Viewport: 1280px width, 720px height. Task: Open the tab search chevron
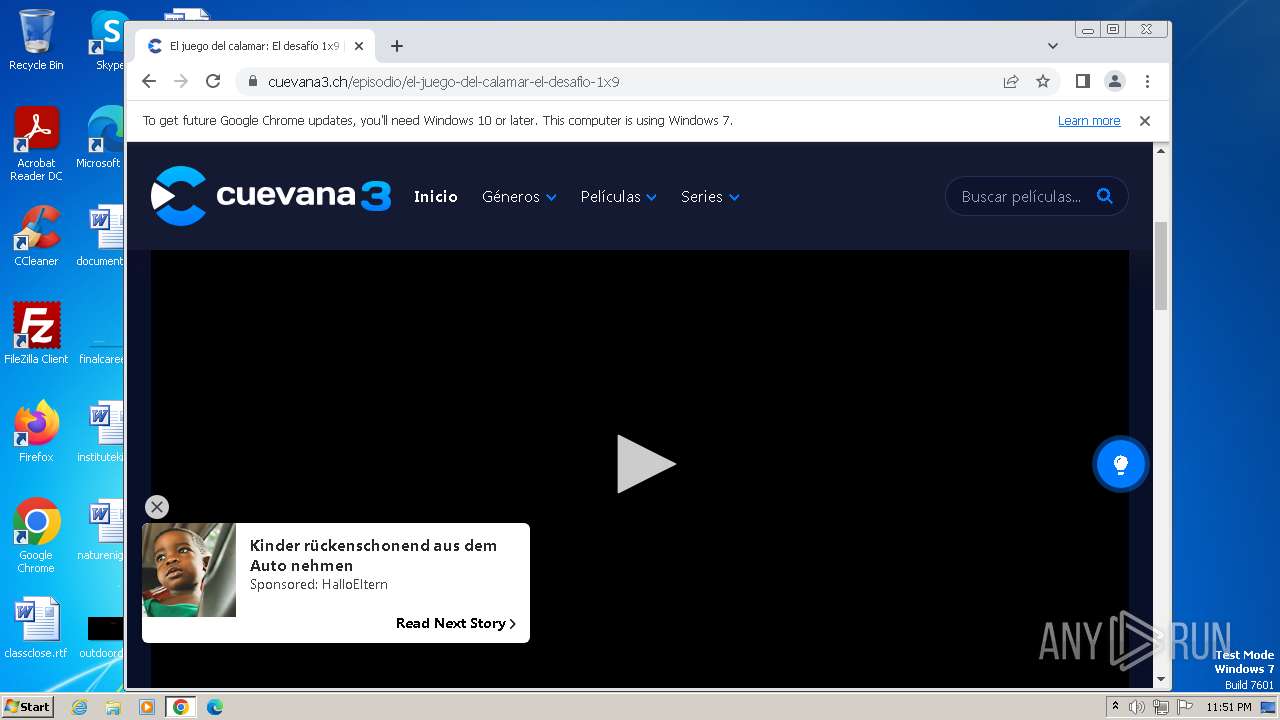tap(1053, 46)
